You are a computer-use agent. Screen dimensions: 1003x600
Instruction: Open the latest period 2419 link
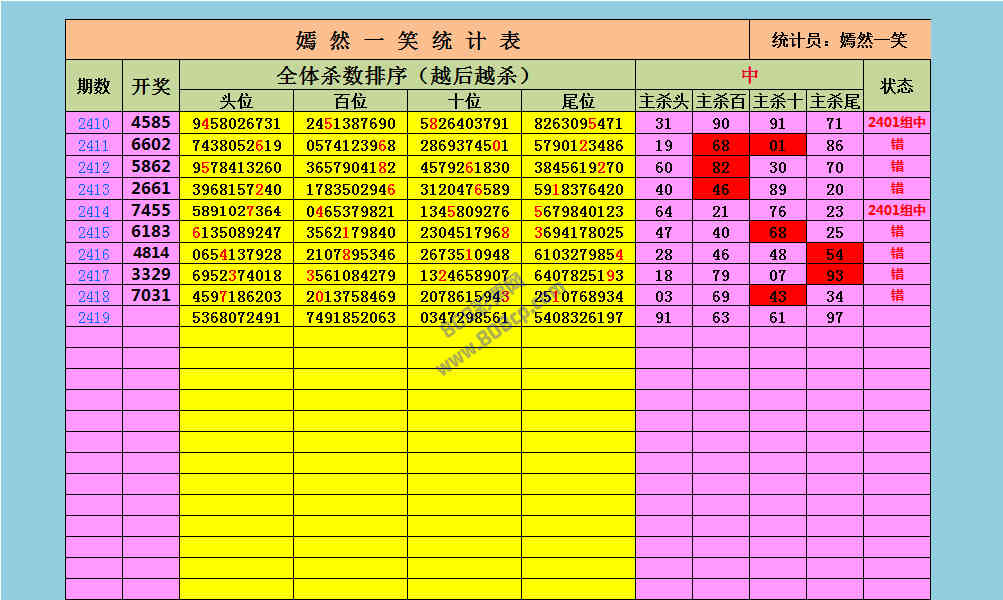click(93, 318)
